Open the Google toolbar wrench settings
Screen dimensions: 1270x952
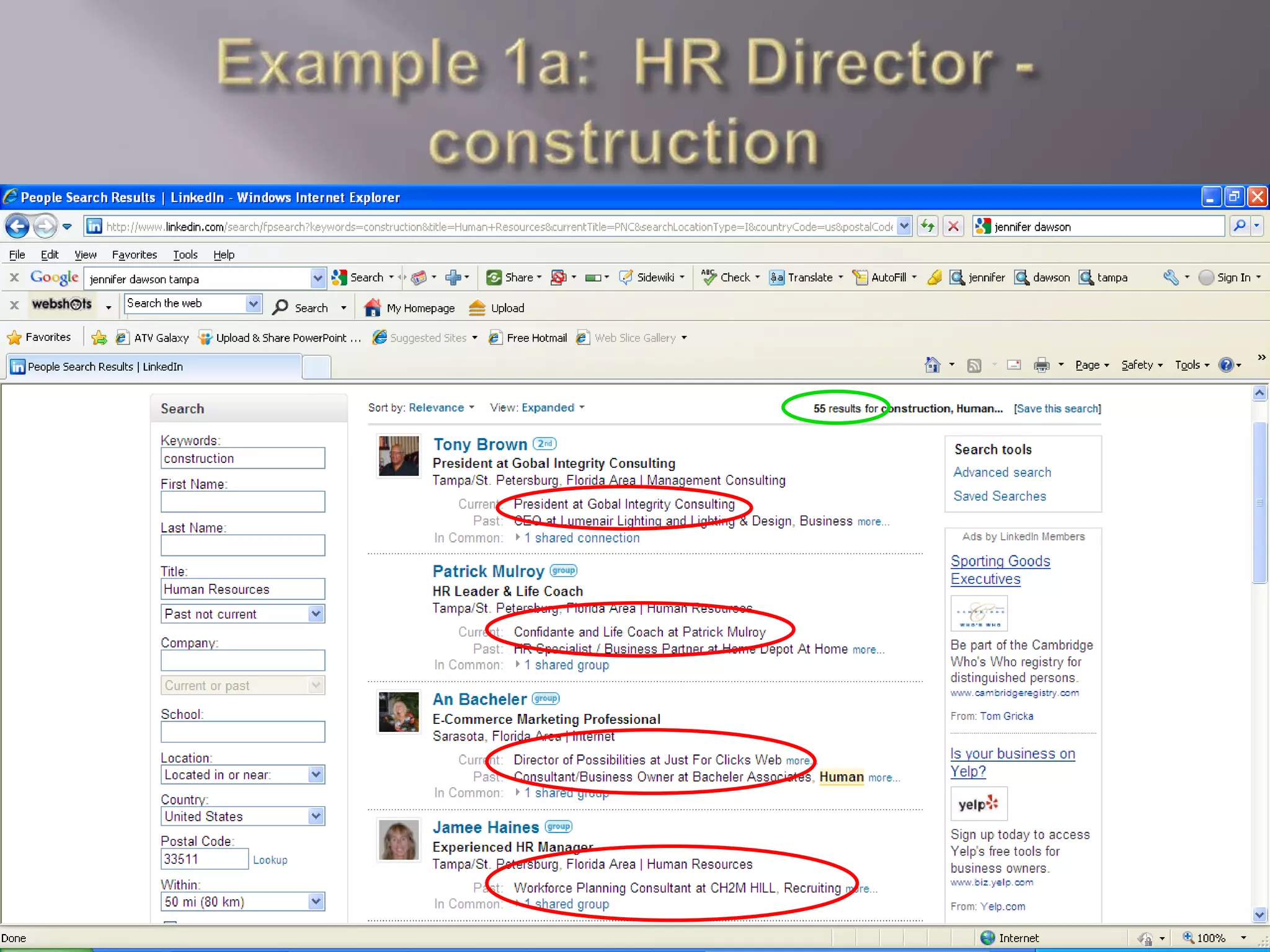tap(1171, 277)
